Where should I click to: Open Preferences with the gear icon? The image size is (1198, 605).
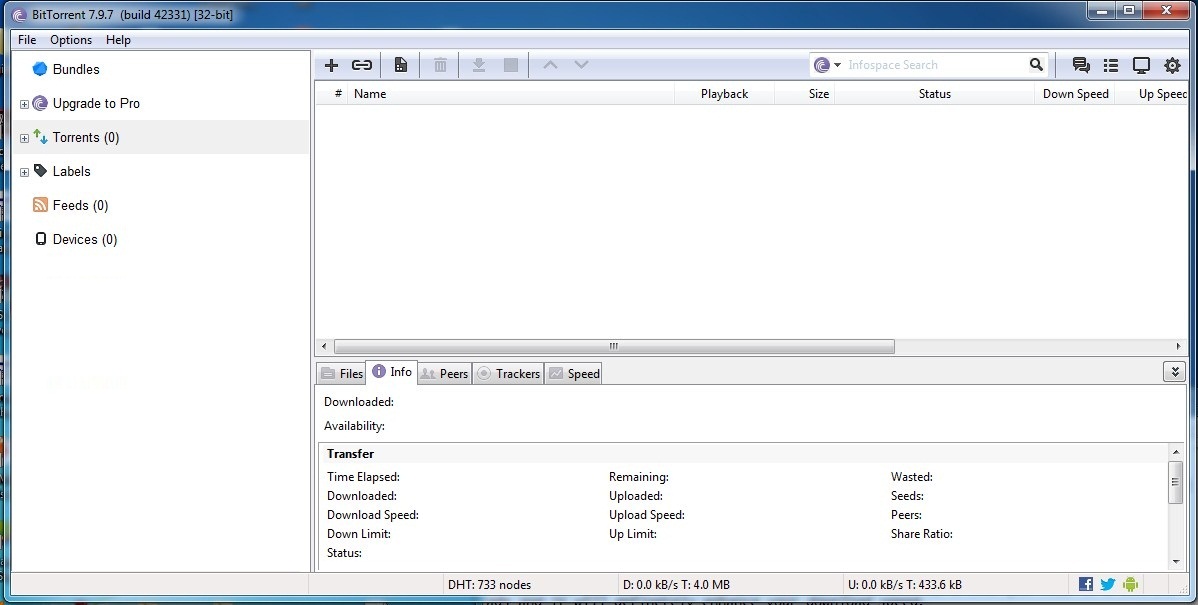tap(1172, 65)
